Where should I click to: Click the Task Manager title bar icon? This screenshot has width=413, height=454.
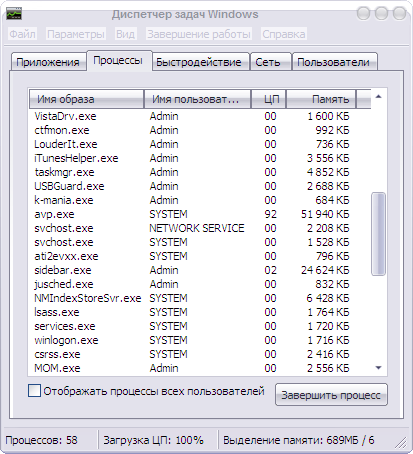14,13
